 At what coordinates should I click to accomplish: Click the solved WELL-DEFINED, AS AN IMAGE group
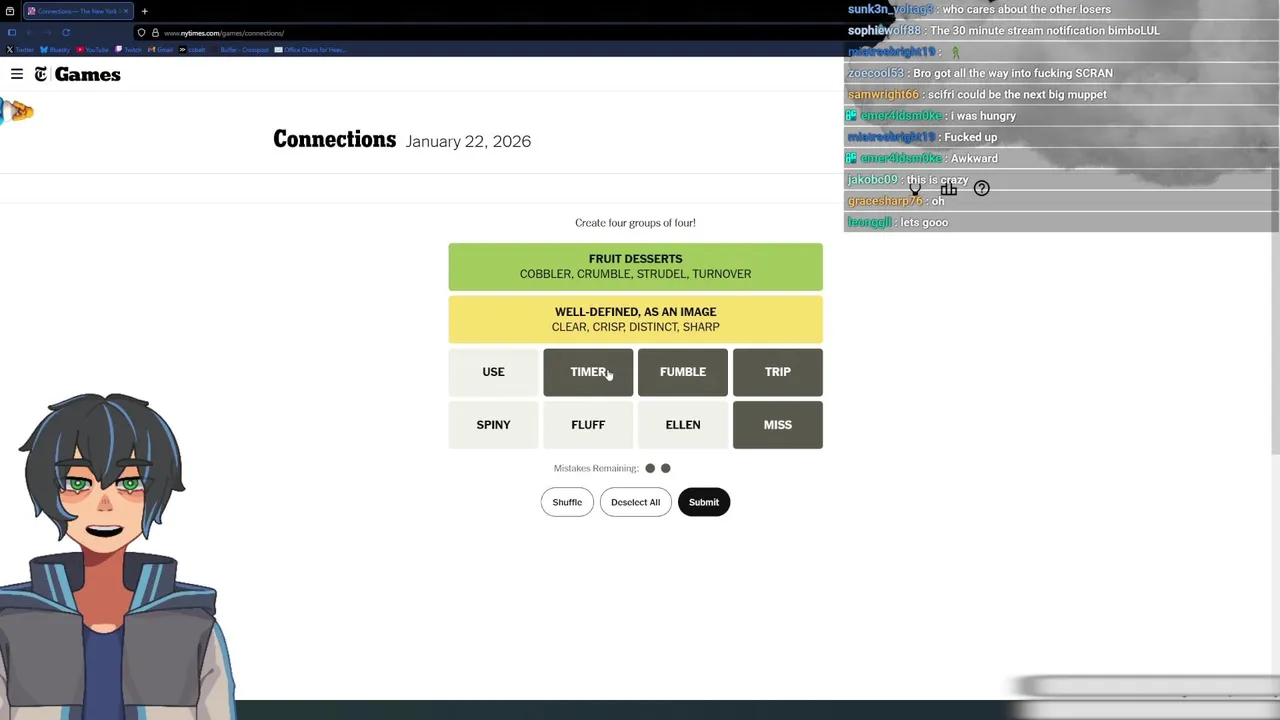tap(635, 319)
